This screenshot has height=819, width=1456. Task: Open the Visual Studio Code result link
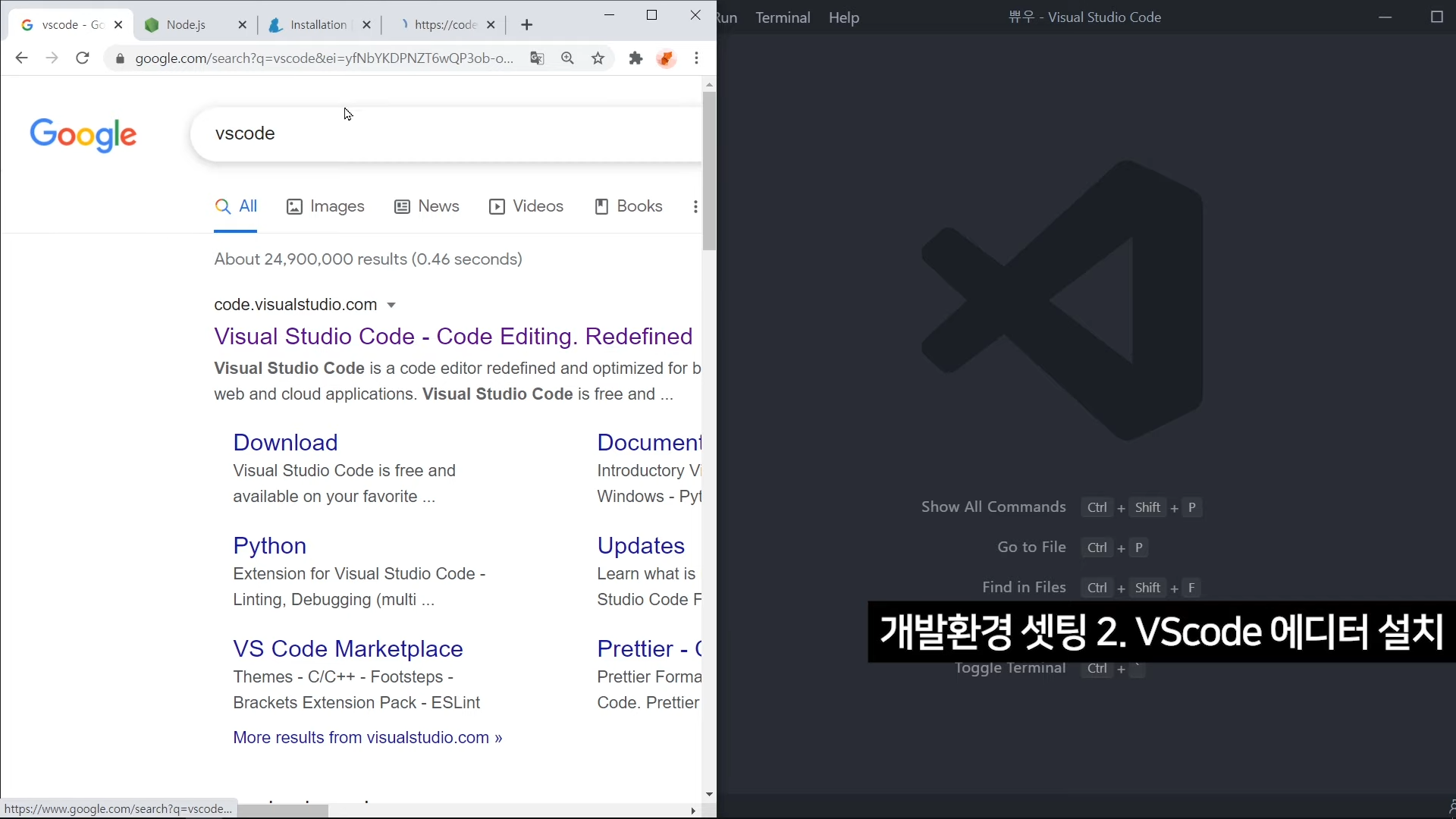click(453, 336)
